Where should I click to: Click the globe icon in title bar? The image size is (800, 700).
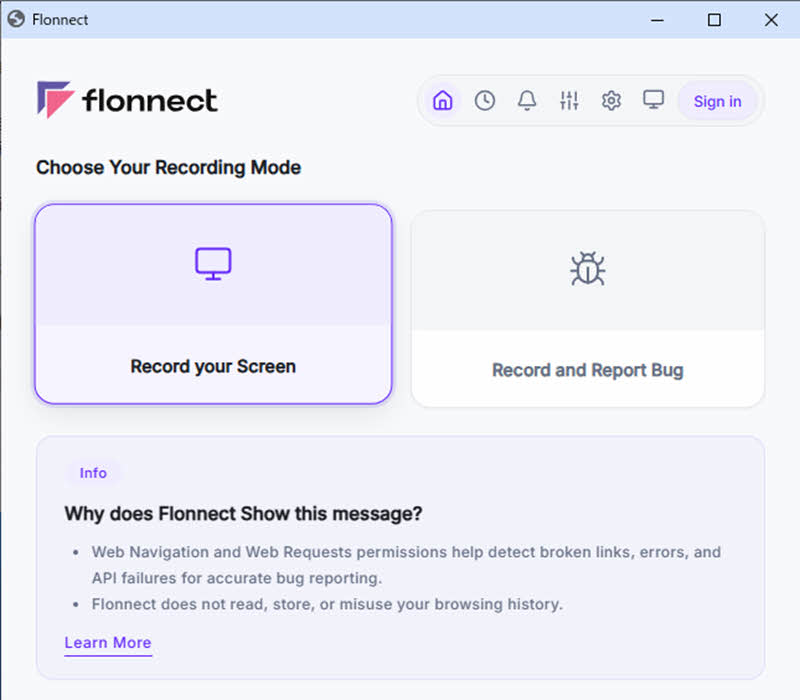[x=16, y=19]
